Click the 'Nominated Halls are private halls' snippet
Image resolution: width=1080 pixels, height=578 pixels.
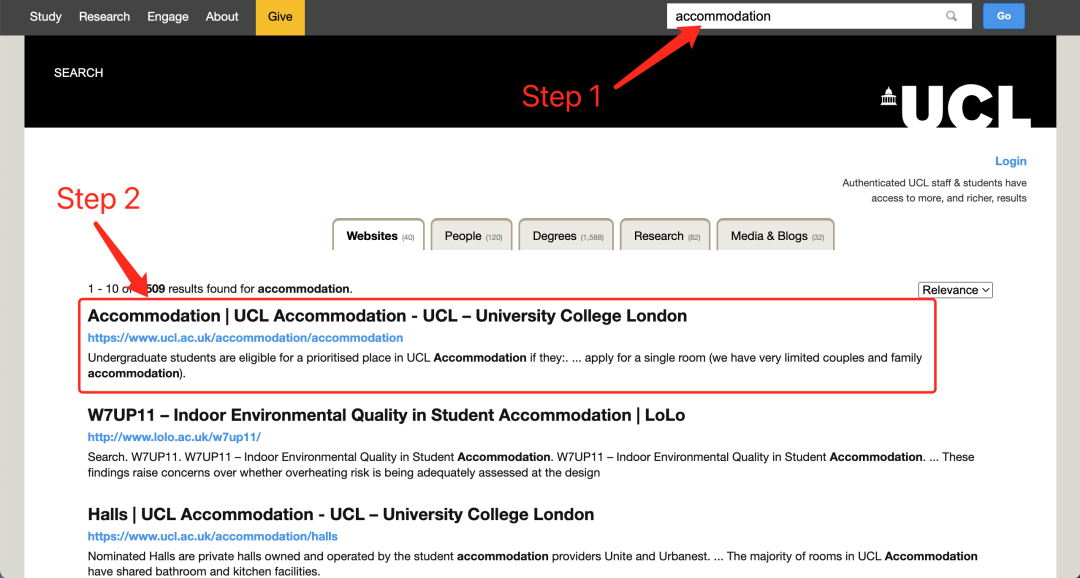coord(532,564)
